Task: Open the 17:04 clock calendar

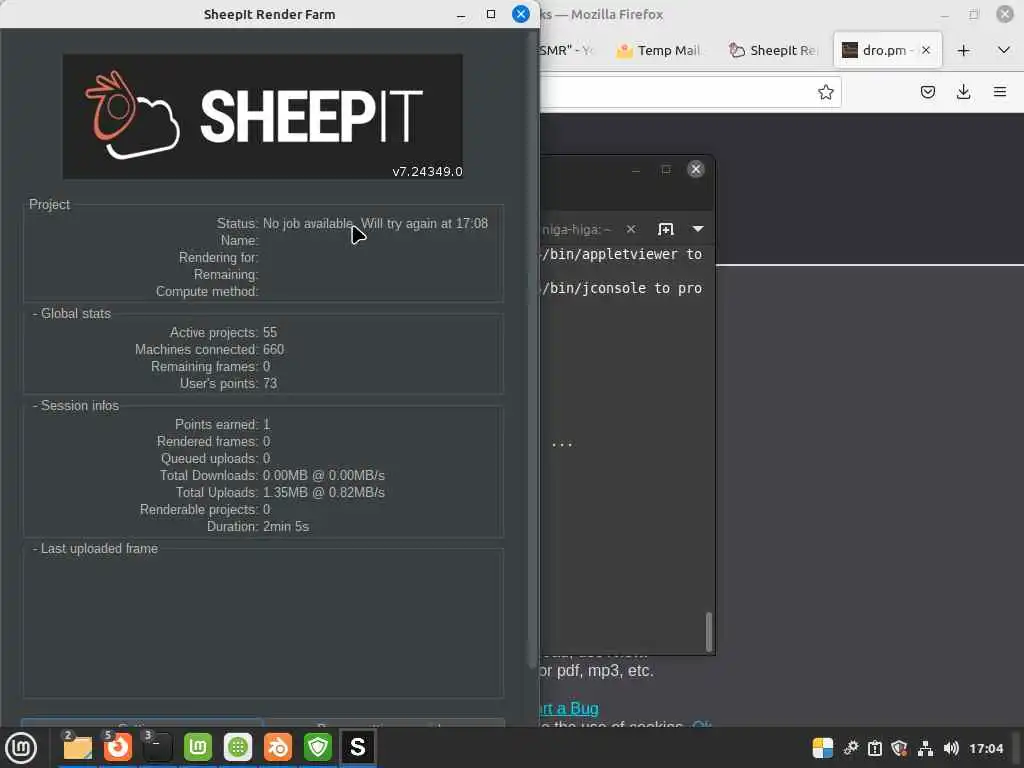Action: pyautogui.click(x=985, y=748)
